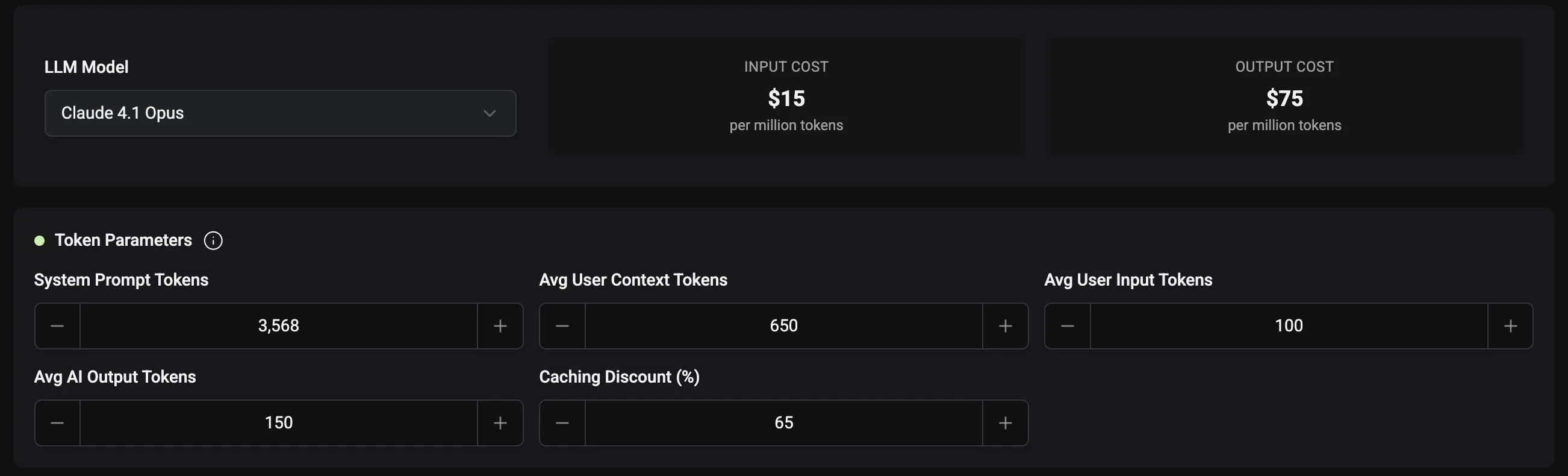Lower the Caching Discount percentage
Viewport: 1568px width, 476px height.
562,423
